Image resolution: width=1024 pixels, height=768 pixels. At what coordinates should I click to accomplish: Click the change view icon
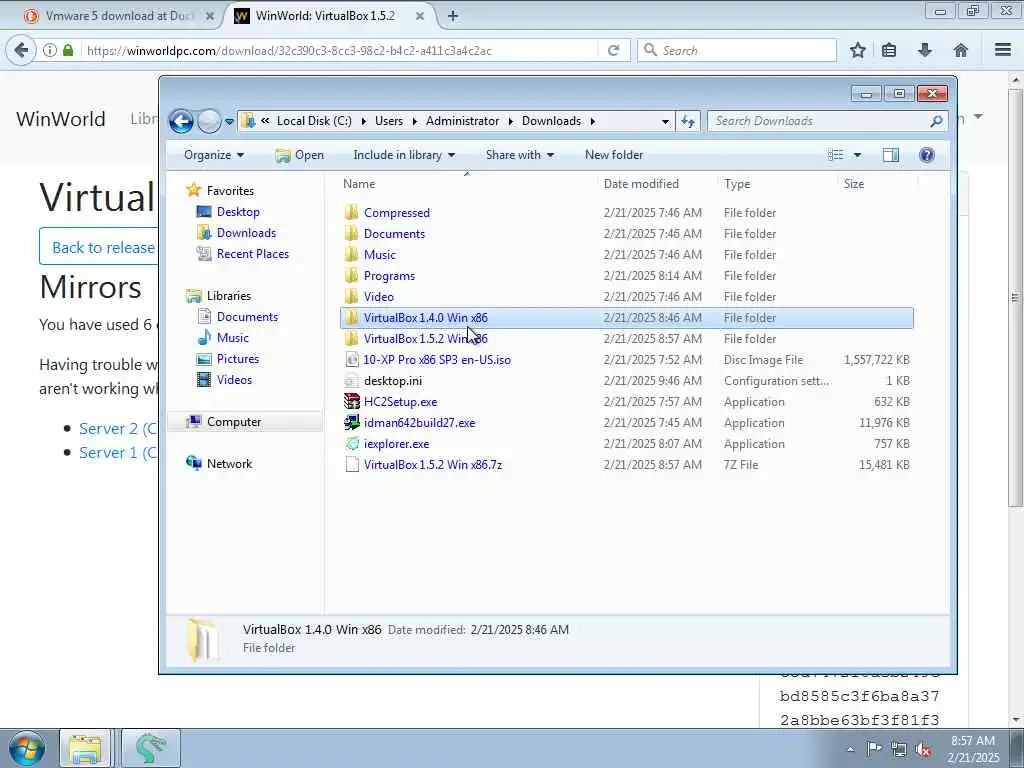coord(835,155)
